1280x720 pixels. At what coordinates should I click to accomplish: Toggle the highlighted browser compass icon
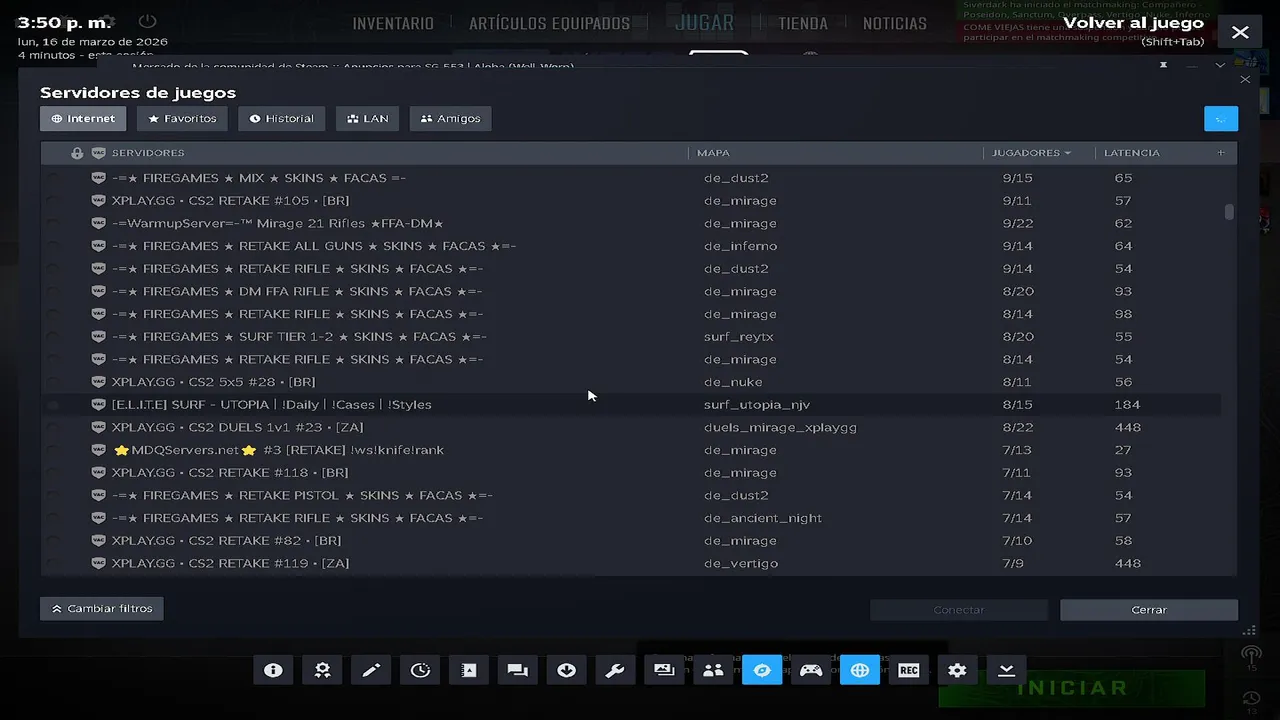click(762, 670)
